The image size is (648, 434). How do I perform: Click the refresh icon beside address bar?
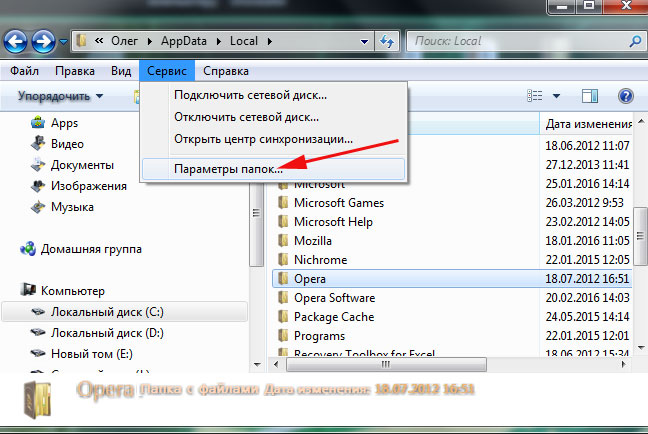click(x=386, y=43)
